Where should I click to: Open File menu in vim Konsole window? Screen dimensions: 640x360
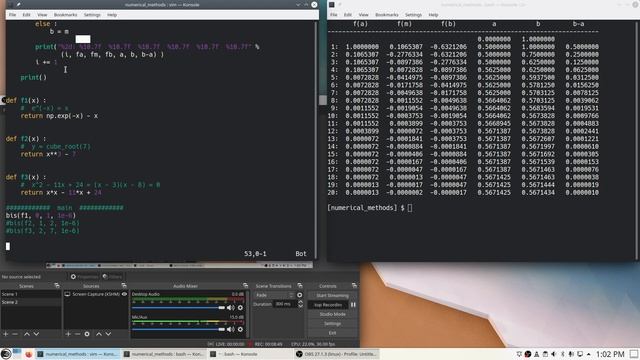12,15
